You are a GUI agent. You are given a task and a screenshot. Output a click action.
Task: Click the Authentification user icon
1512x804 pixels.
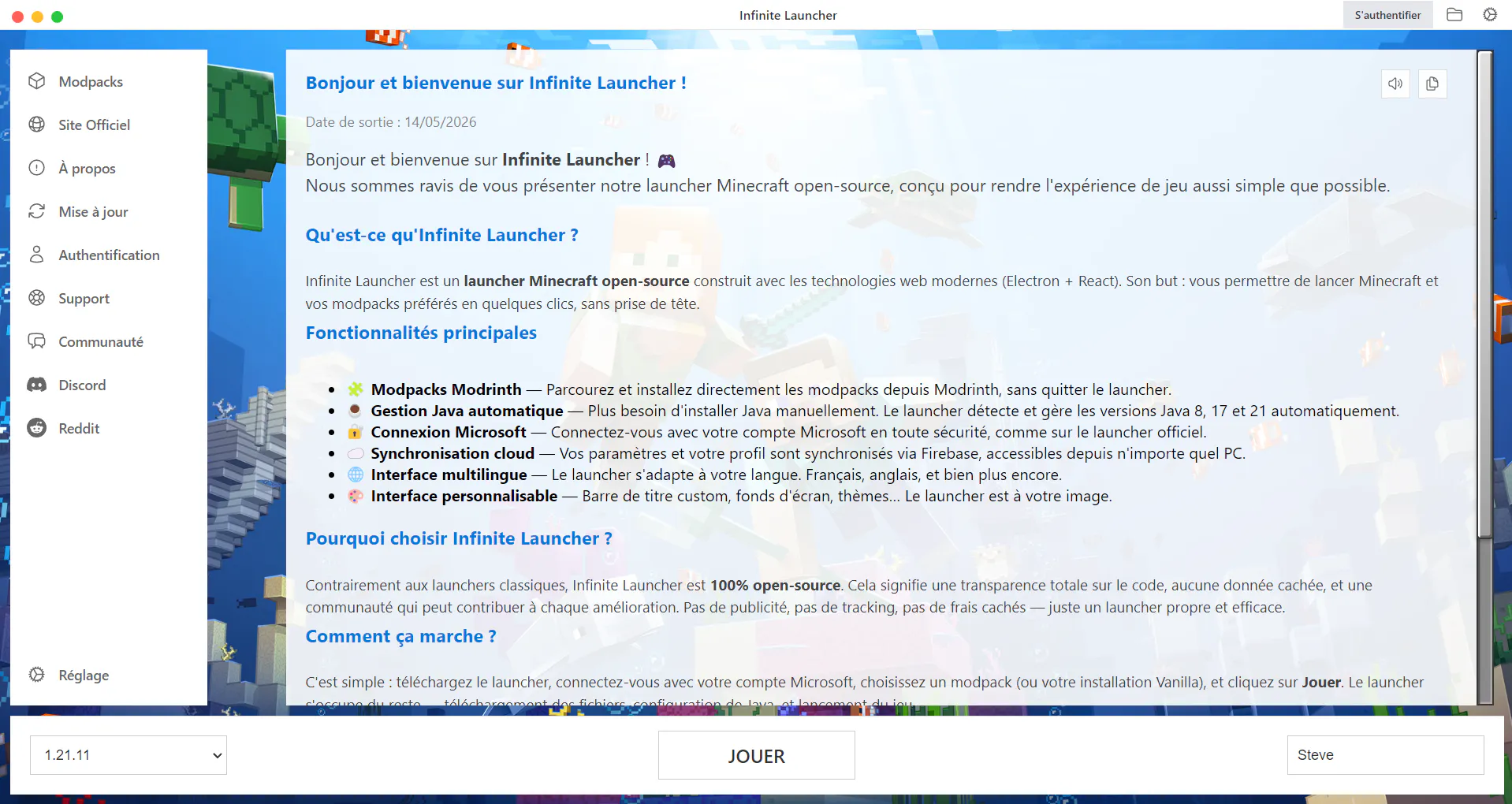click(x=37, y=255)
